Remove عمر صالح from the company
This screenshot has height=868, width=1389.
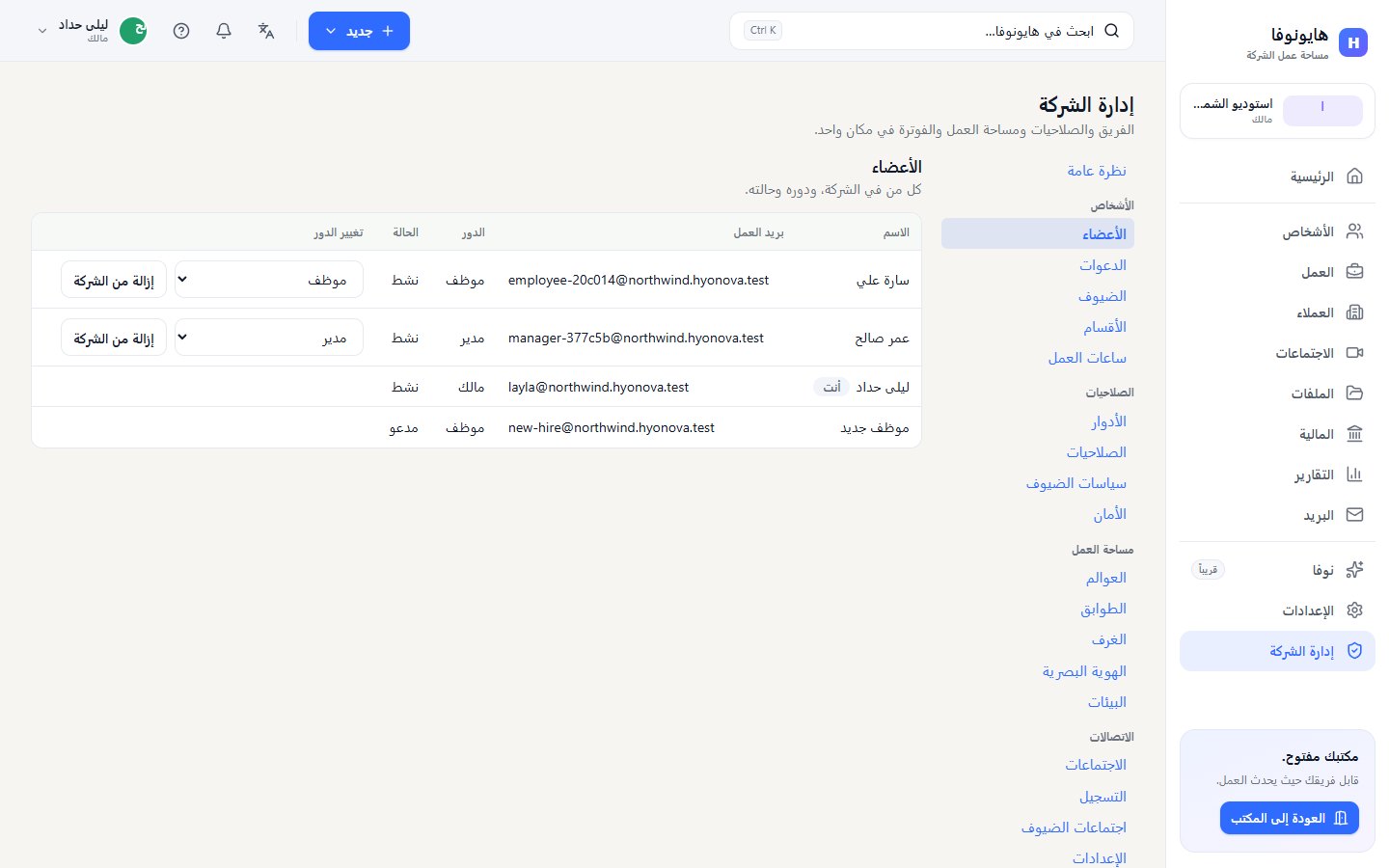(x=114, y=339)
